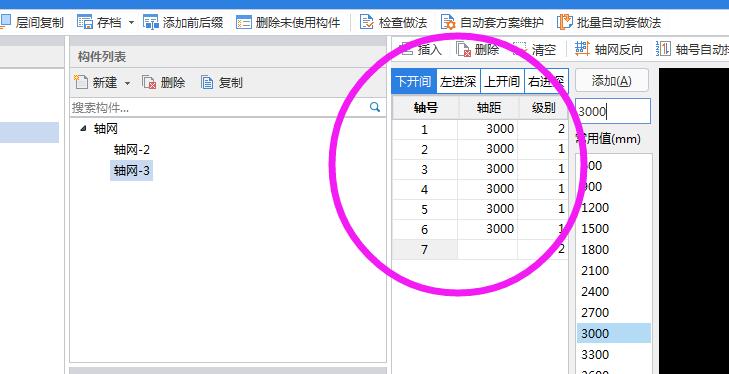Select the 轴网-2 tree item
Image resolution: width=729 pixels, height=374 pixels.
click(x=132, y=149)
